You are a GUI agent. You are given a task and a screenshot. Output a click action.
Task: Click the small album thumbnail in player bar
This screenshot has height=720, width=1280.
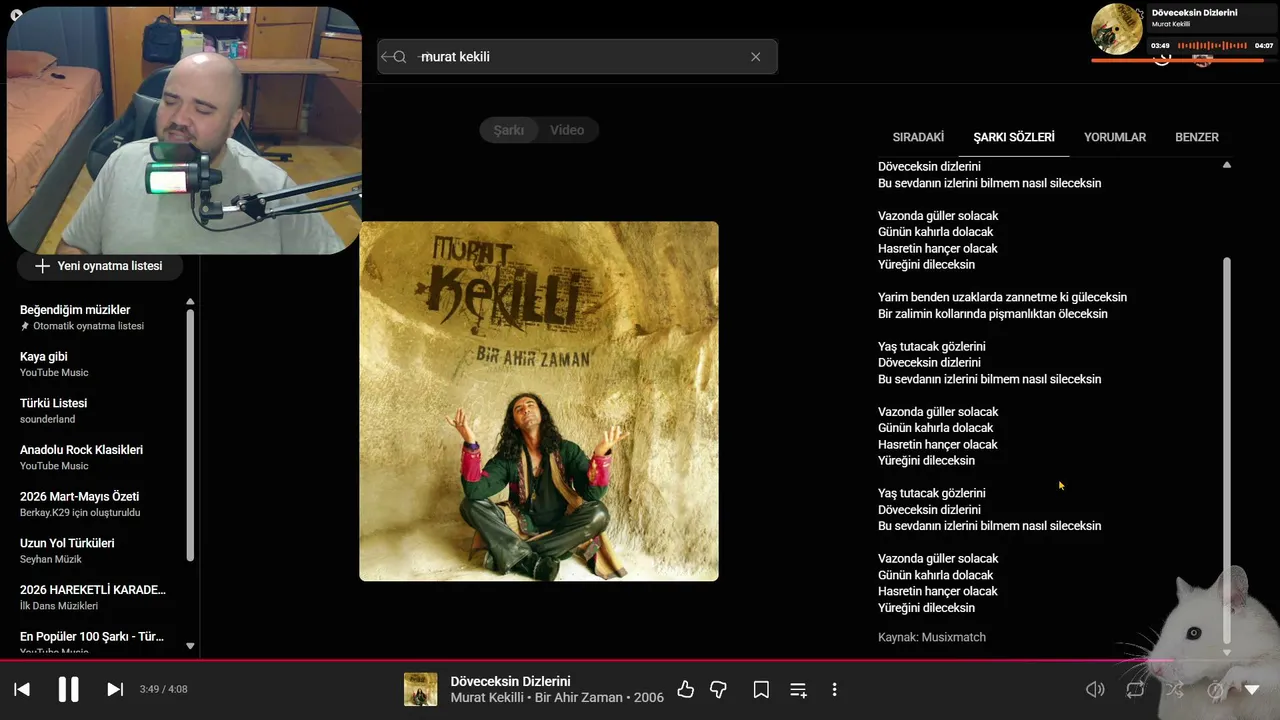[421, 689]
